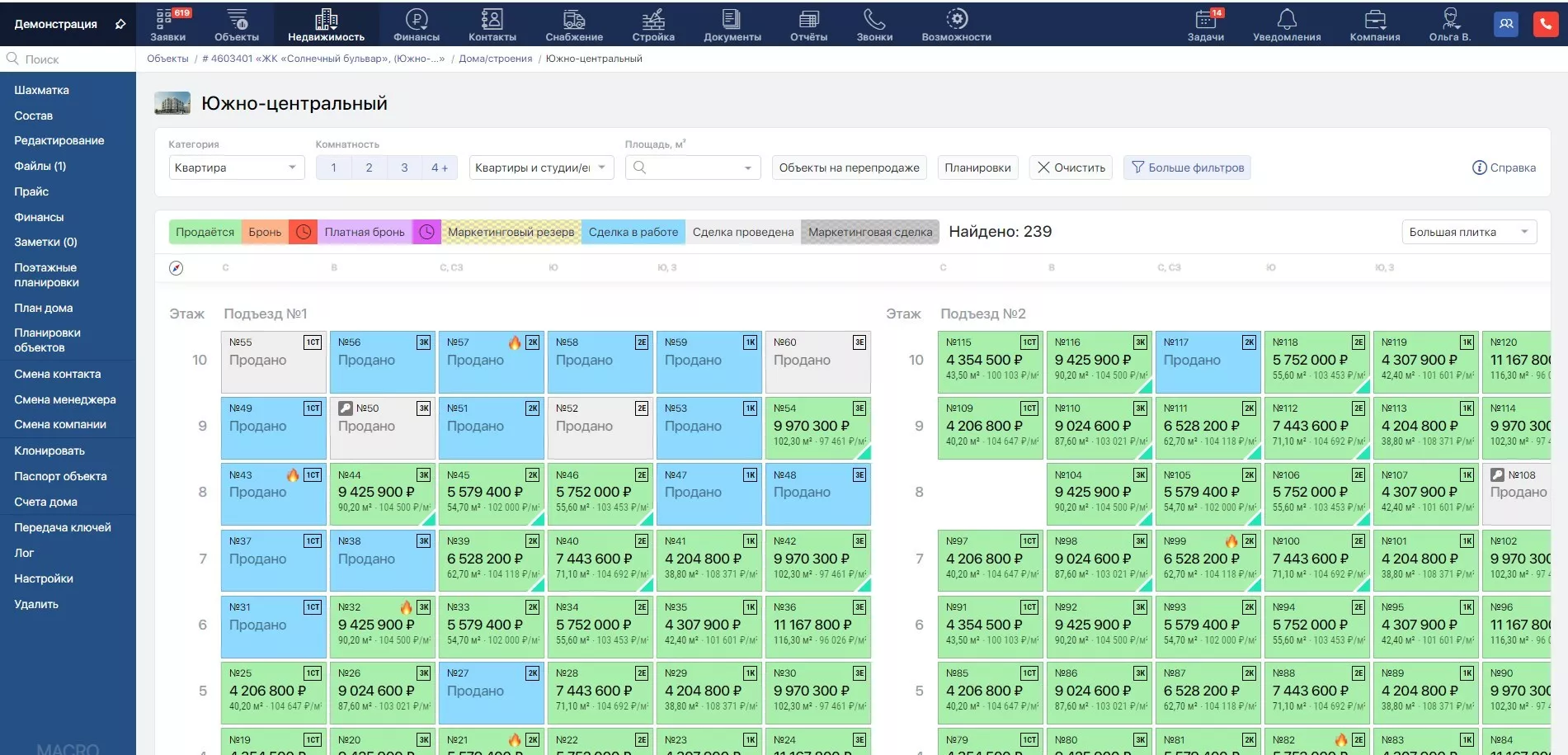Screen dimensions: 1568x755
Task: Enable the Маркетинговый резерв filter
Action: [x=511, y=232]
